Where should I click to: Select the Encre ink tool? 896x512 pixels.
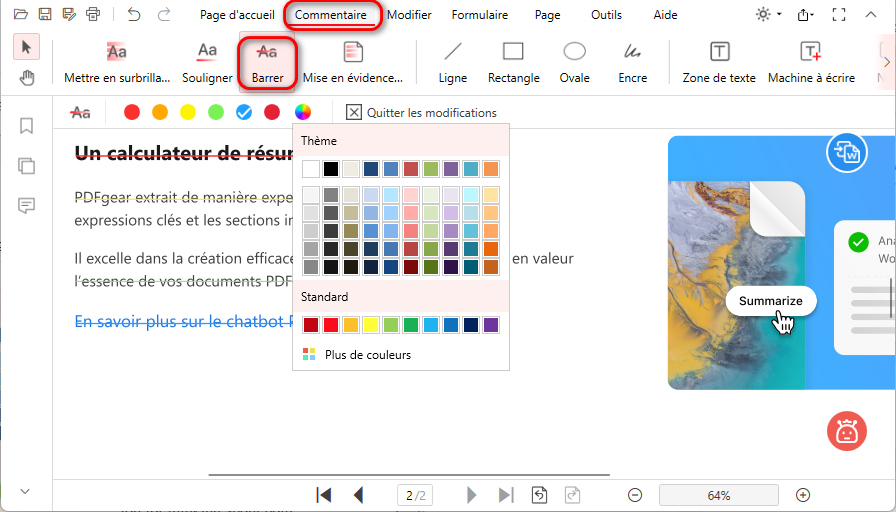pos(633,63)
